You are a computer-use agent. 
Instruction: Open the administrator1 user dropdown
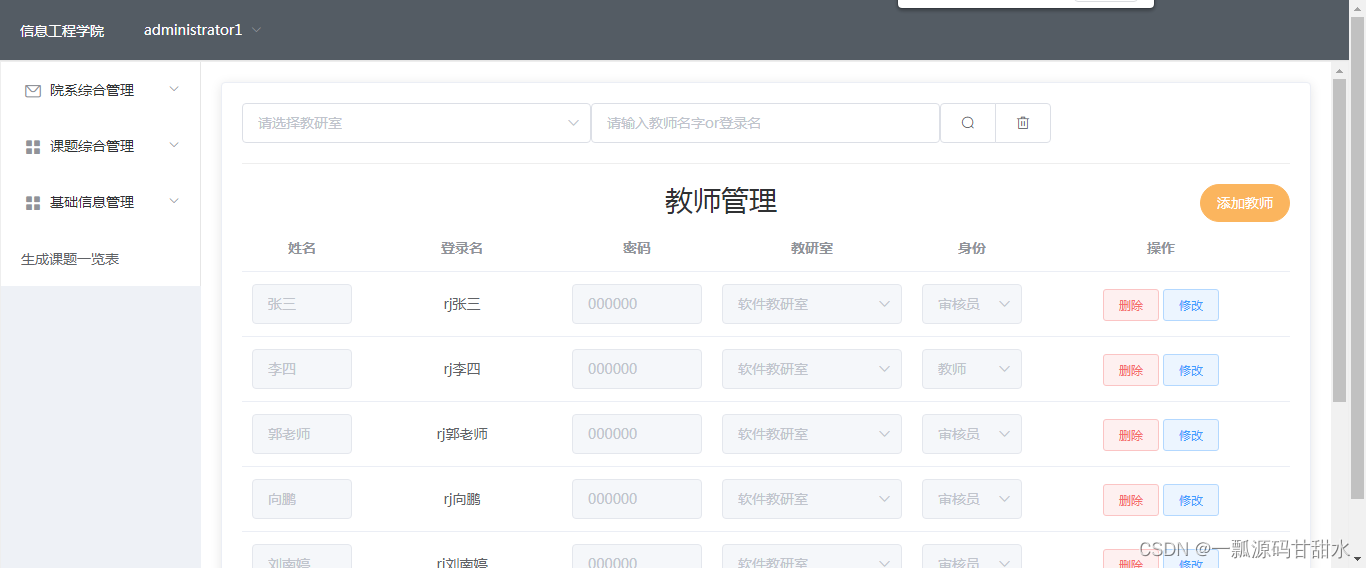click(x=202, y=30)
